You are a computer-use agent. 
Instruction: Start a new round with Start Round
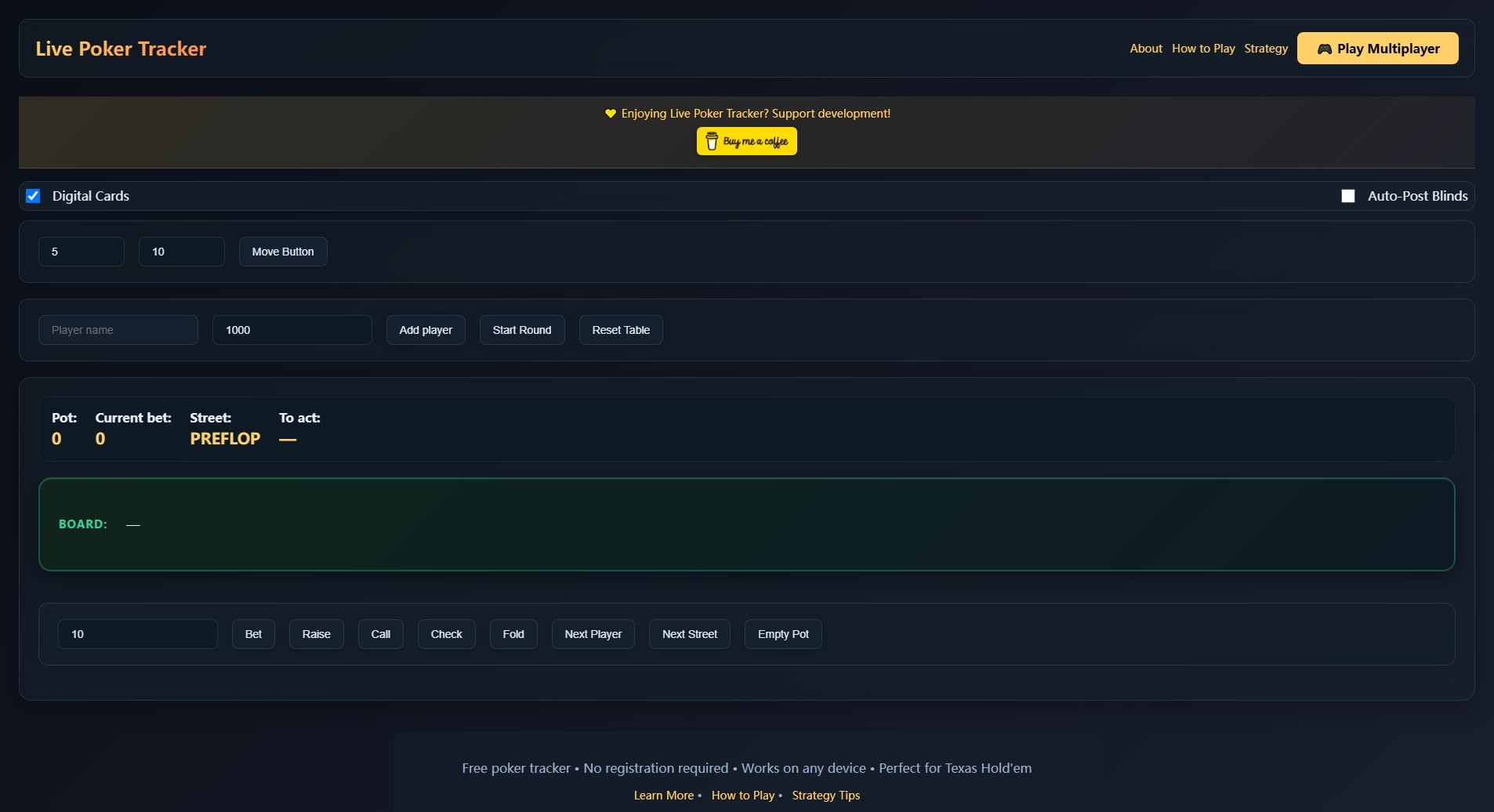(x=521, y=329)
